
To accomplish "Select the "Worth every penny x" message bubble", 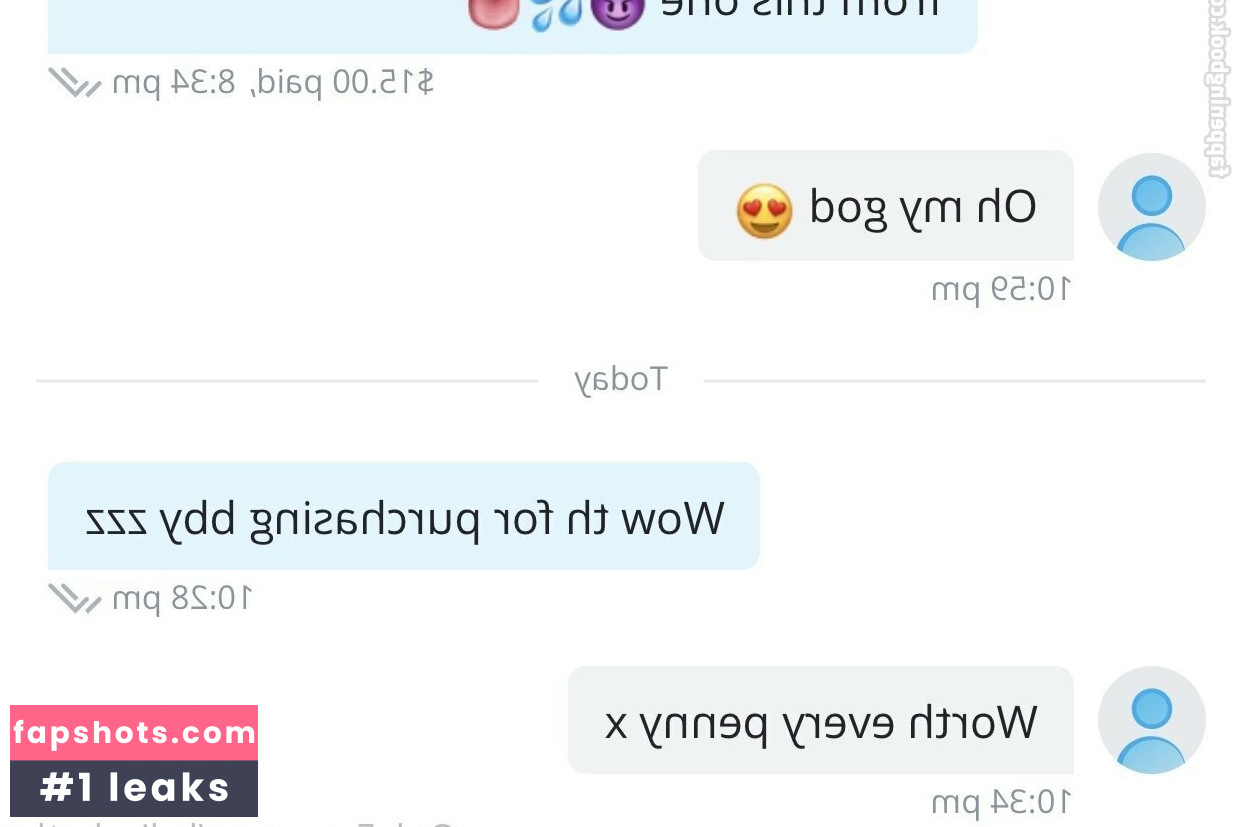I will point(820,720).
